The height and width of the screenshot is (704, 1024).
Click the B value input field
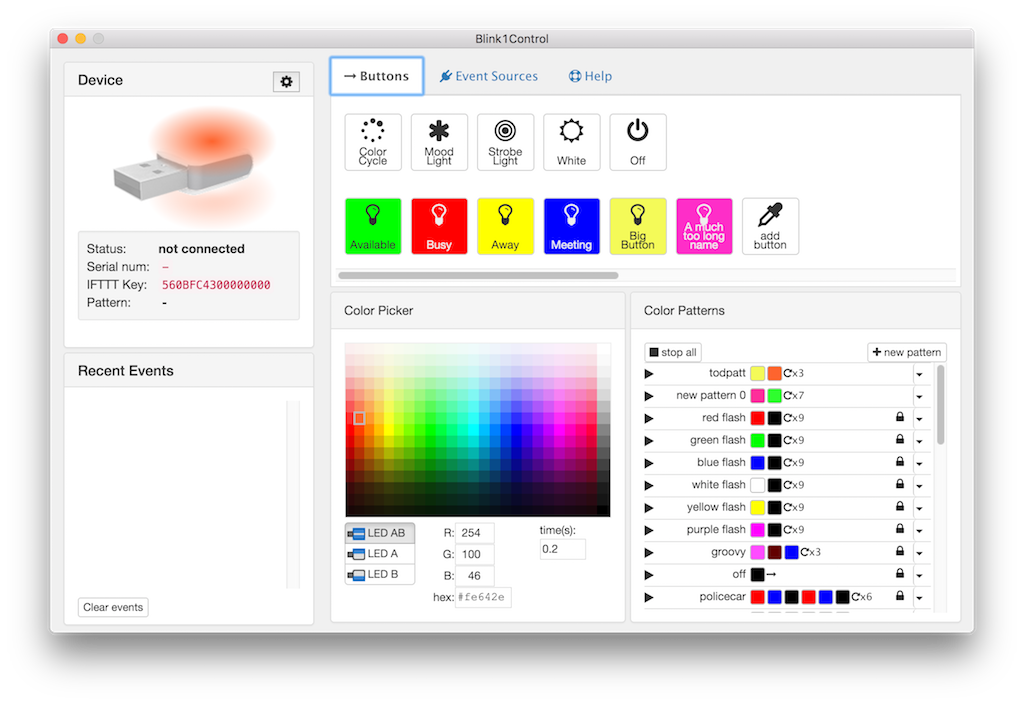(x=475, y=575)
